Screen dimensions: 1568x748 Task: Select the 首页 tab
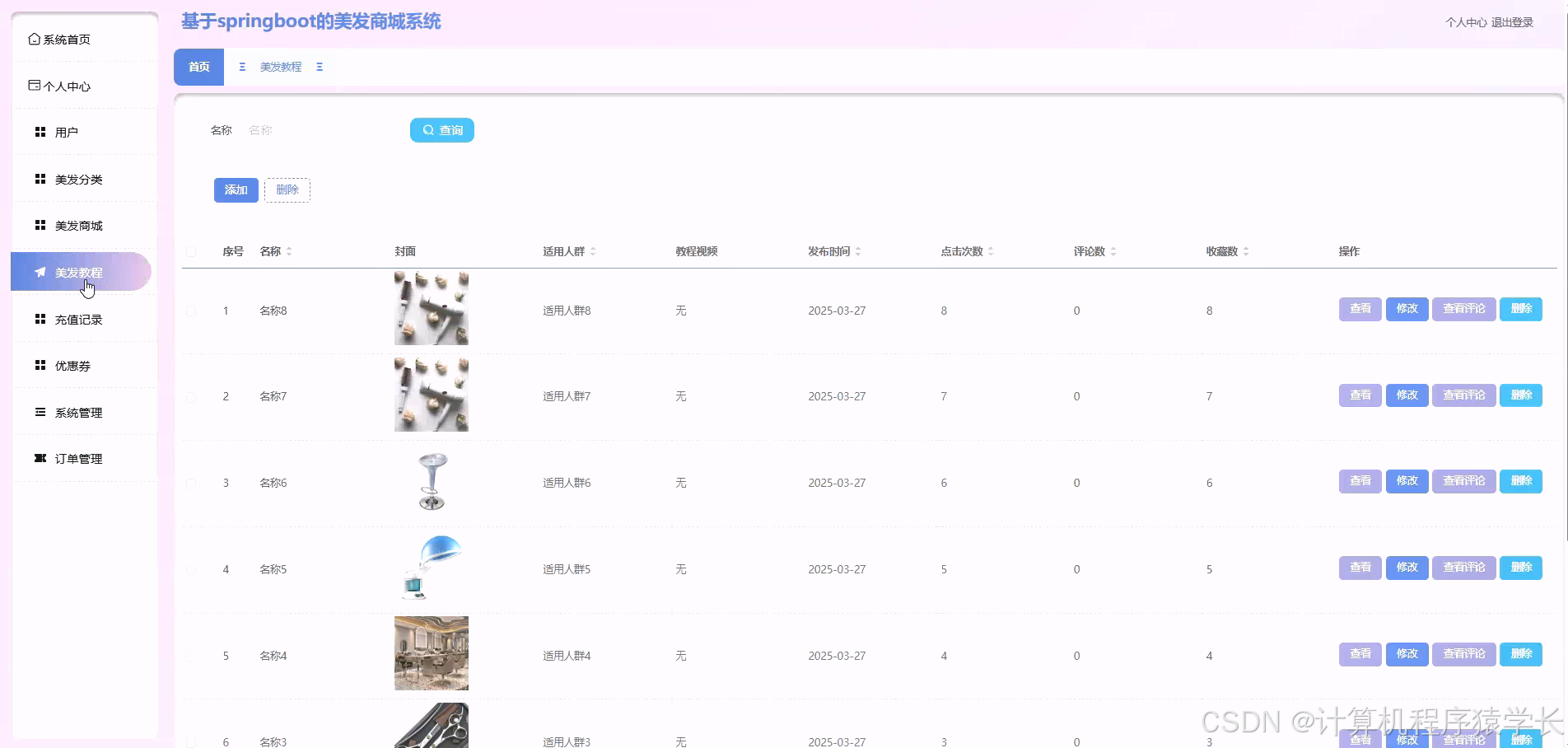pyautogui.click(x=198, y=67)
